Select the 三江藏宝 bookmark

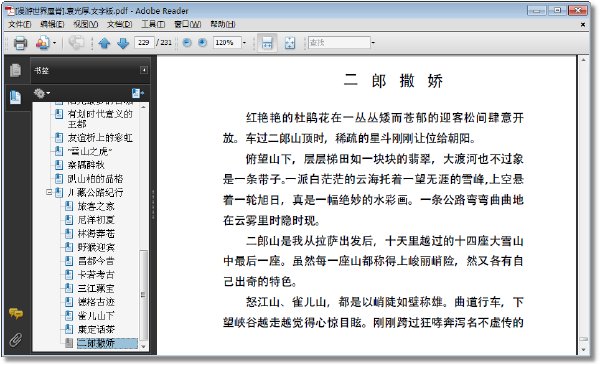pyautogui.click(x=96, y=288)
